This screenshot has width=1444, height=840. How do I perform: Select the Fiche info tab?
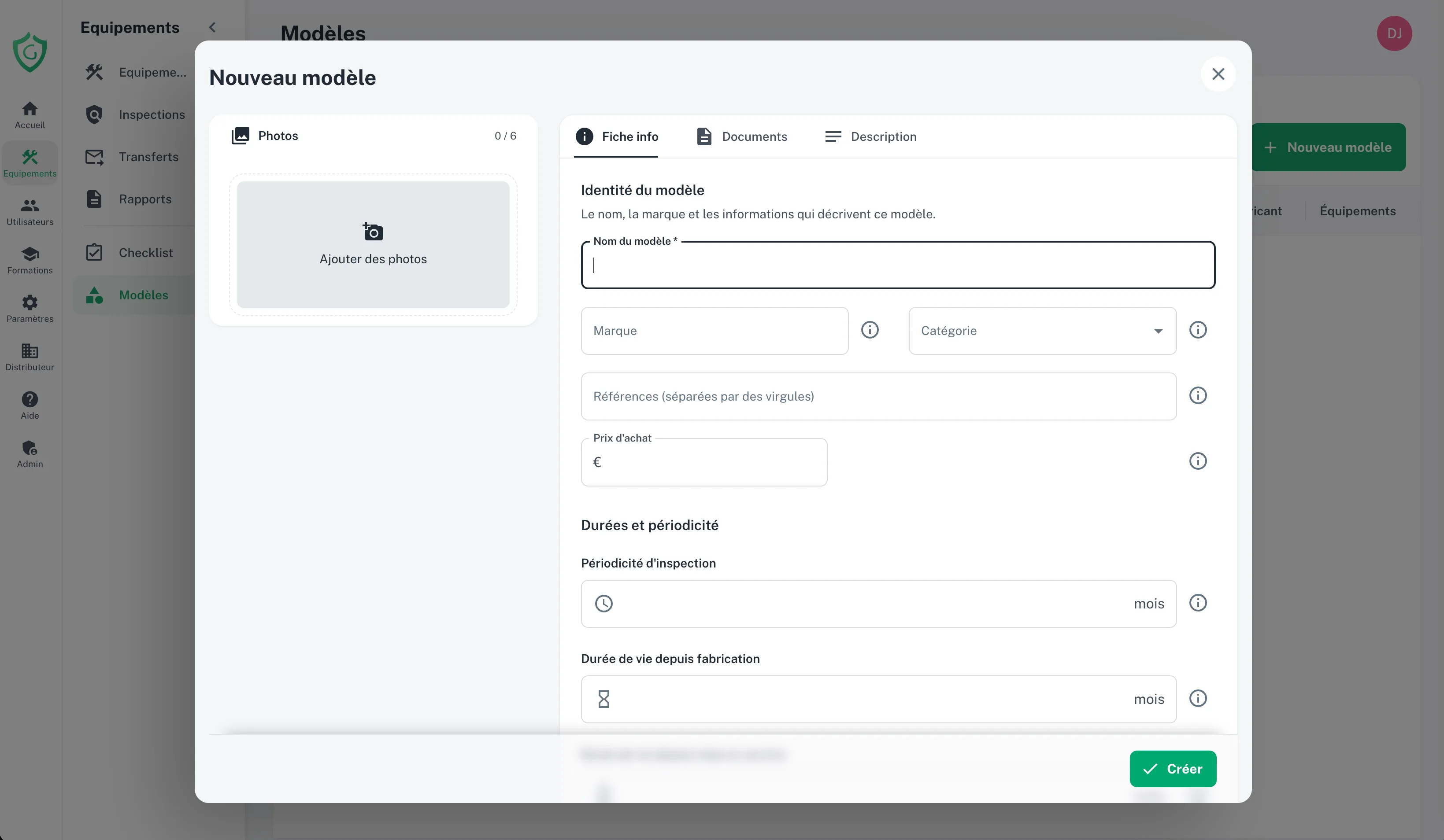pyautogui.click(x=617, y=136)
